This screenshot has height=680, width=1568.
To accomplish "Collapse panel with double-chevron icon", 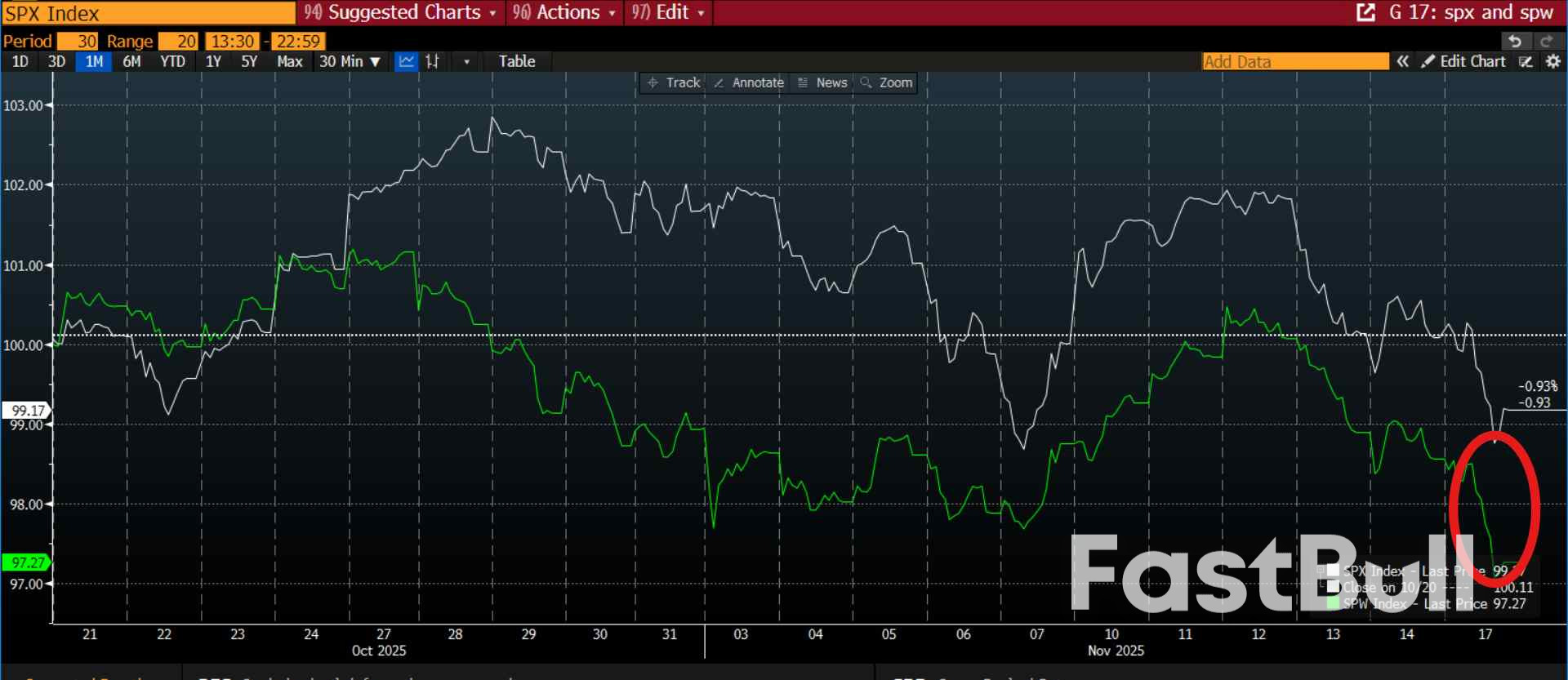I will 1402,61.
